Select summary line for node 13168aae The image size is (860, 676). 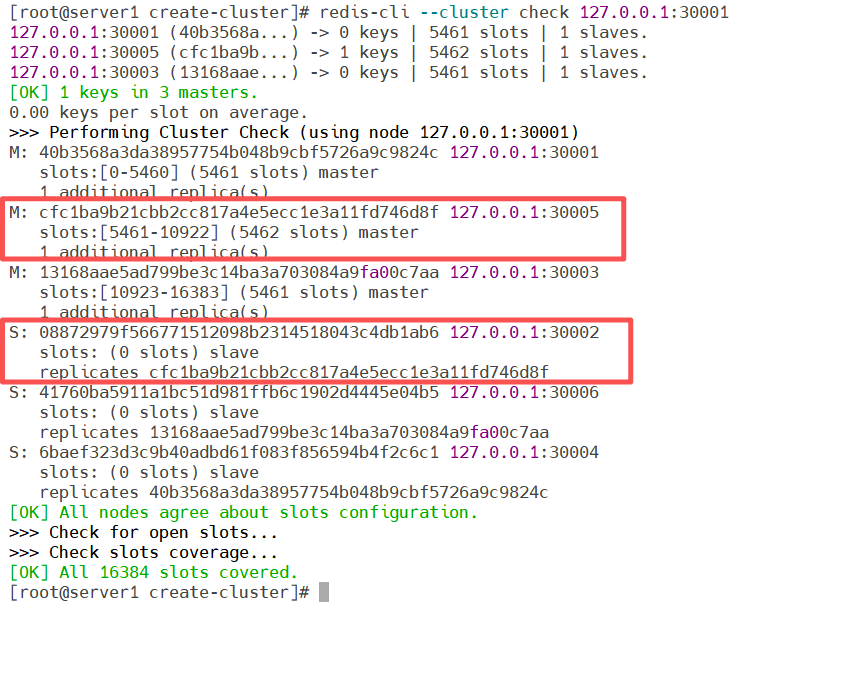[329, 72]
